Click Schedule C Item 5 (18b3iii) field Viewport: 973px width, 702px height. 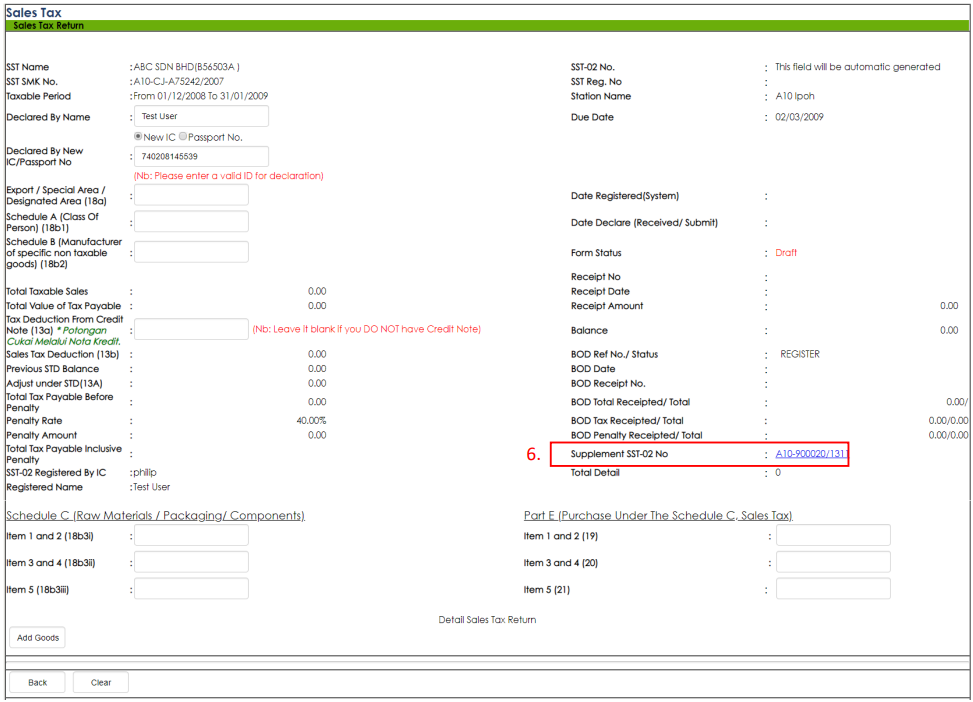coord(191,589)
